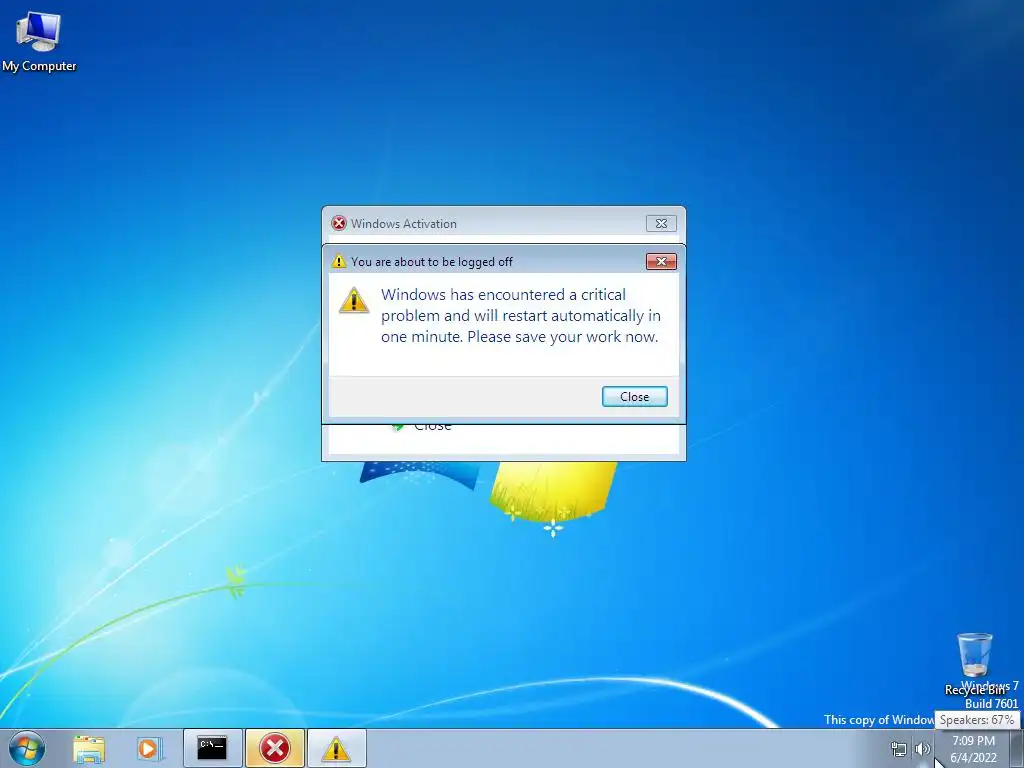The image size is (1024, 768).
Task: Click the warning triangle beside the critical problem message
Action: click(x=354, y=300)
